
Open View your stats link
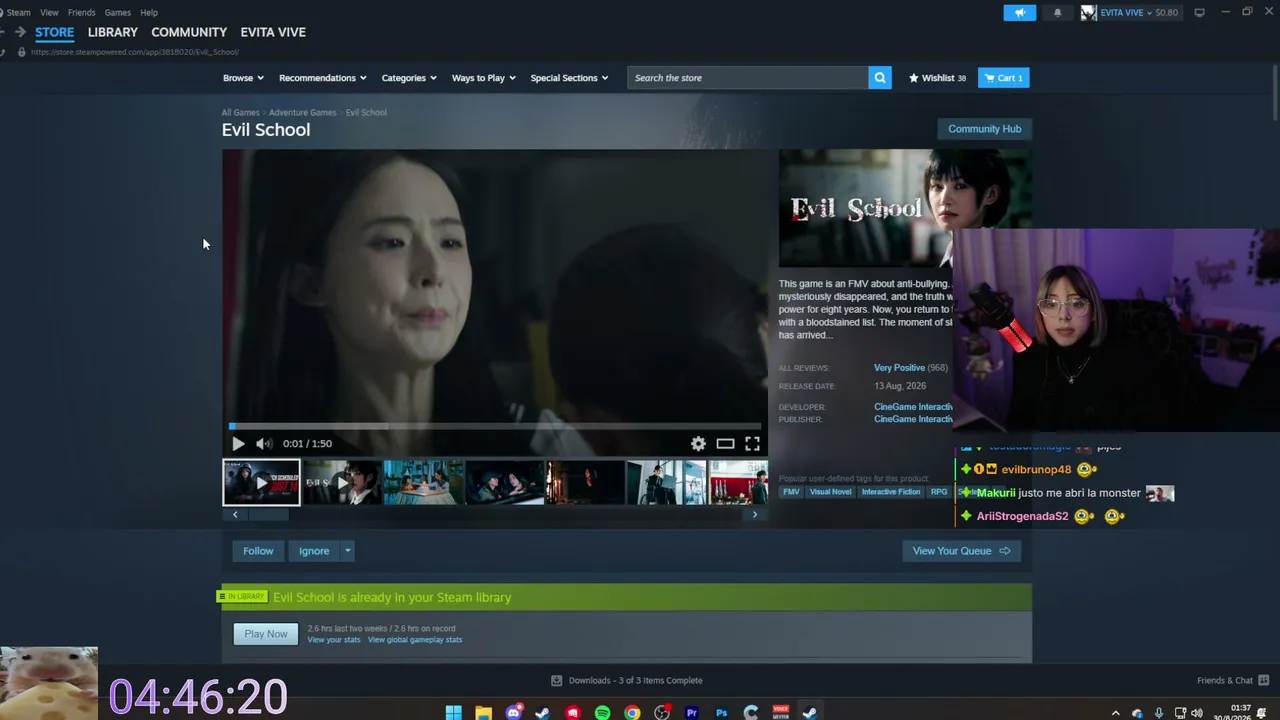pos(334,640)
